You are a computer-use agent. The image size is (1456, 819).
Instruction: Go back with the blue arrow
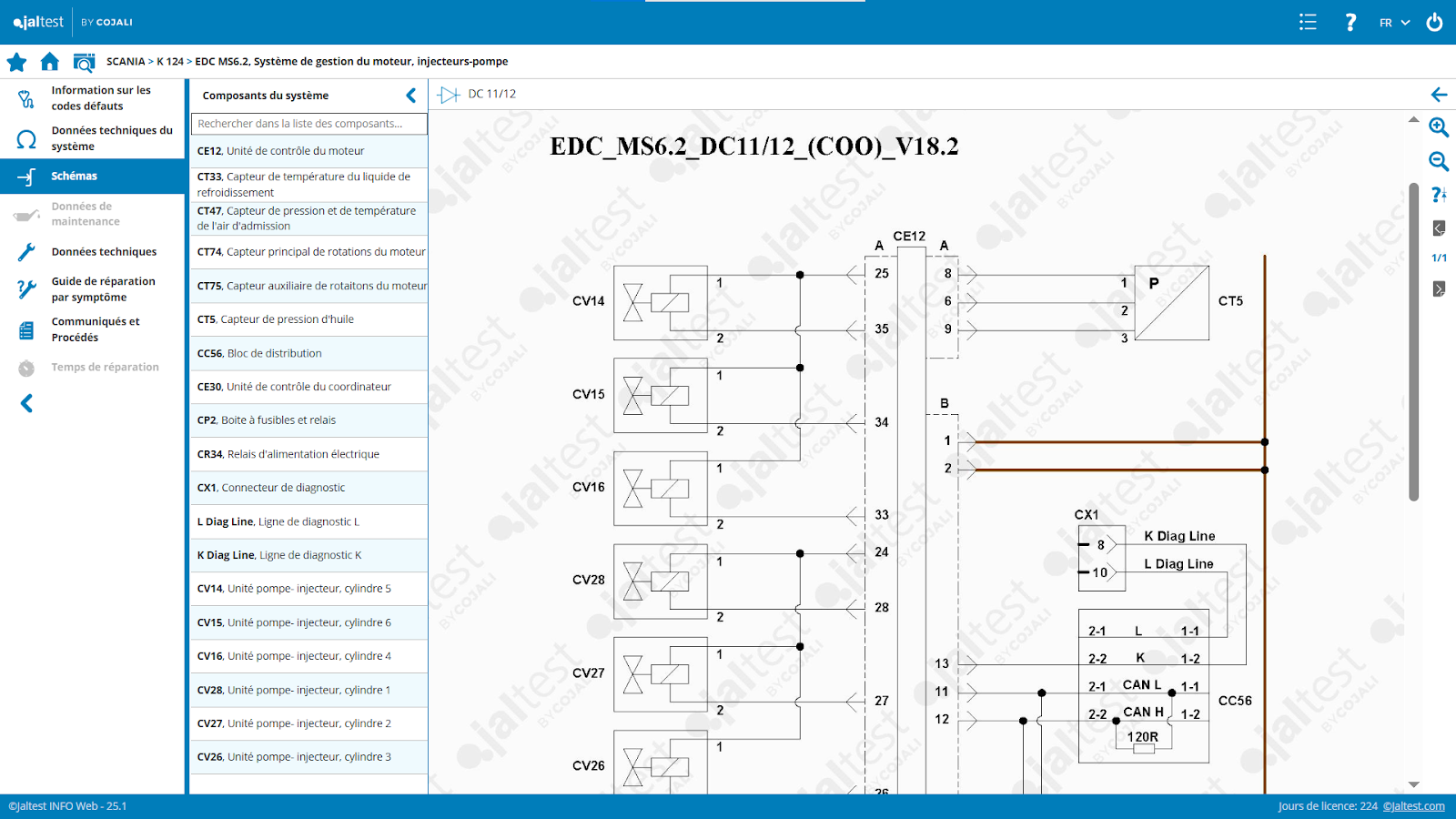coord(1439,95)
